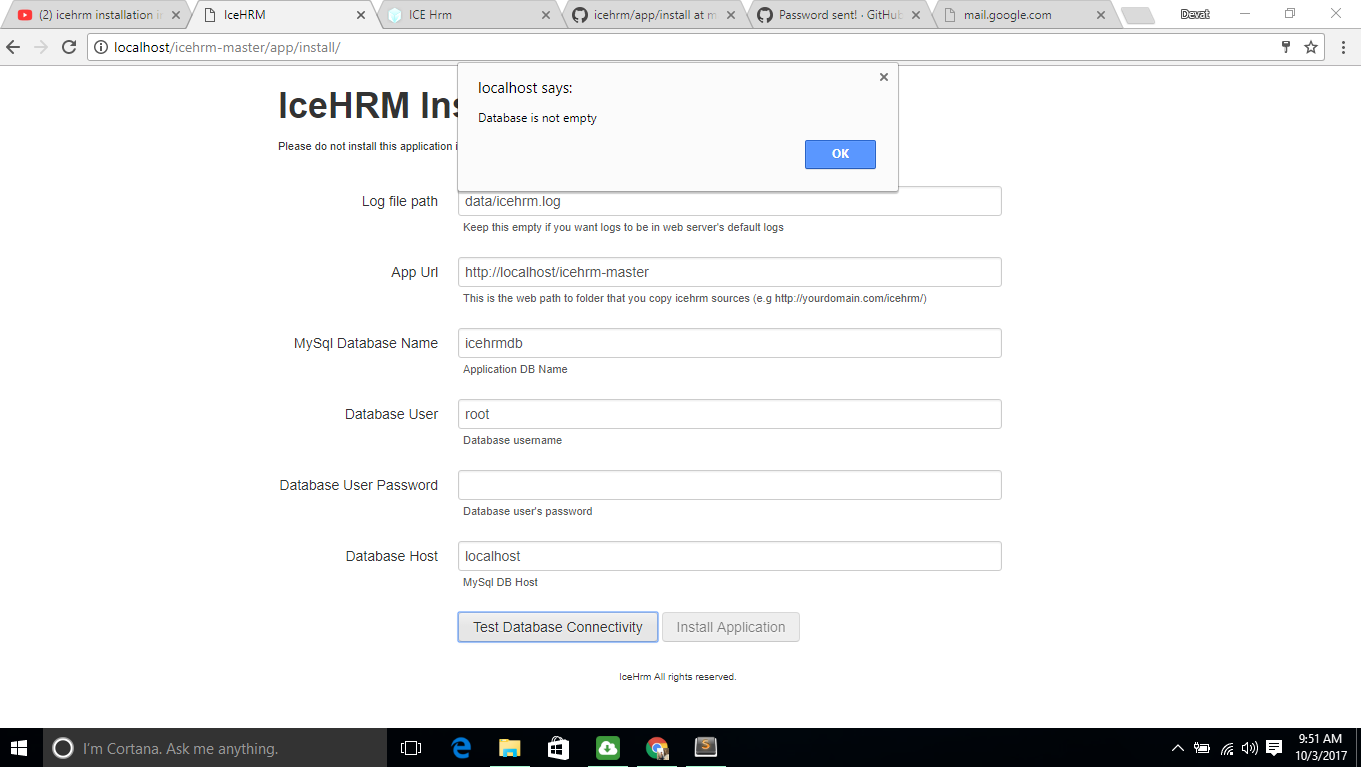Click OK in the localhost alert dialog

pos(840,154)
